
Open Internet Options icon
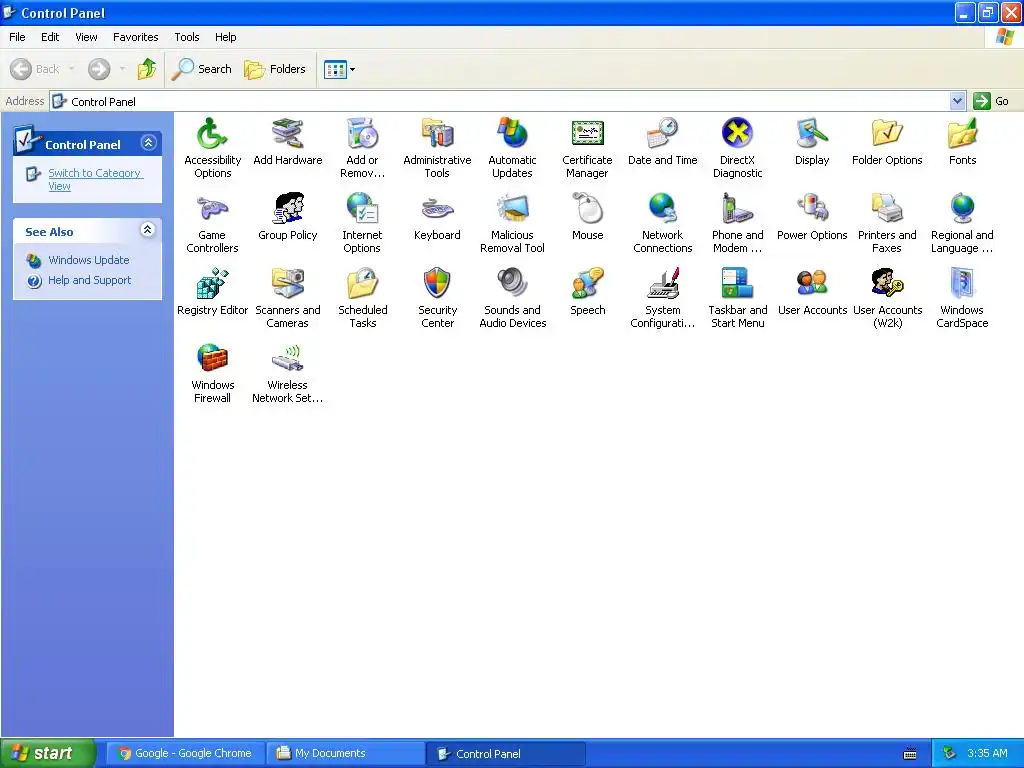362,210
